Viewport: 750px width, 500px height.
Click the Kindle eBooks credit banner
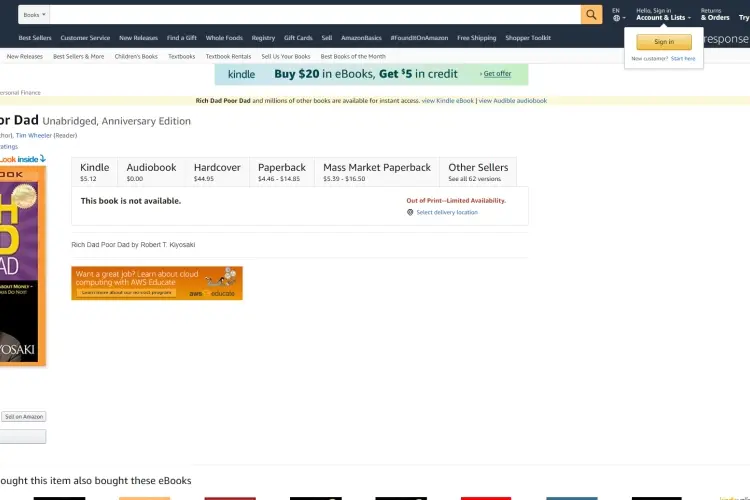coord(371,74)
